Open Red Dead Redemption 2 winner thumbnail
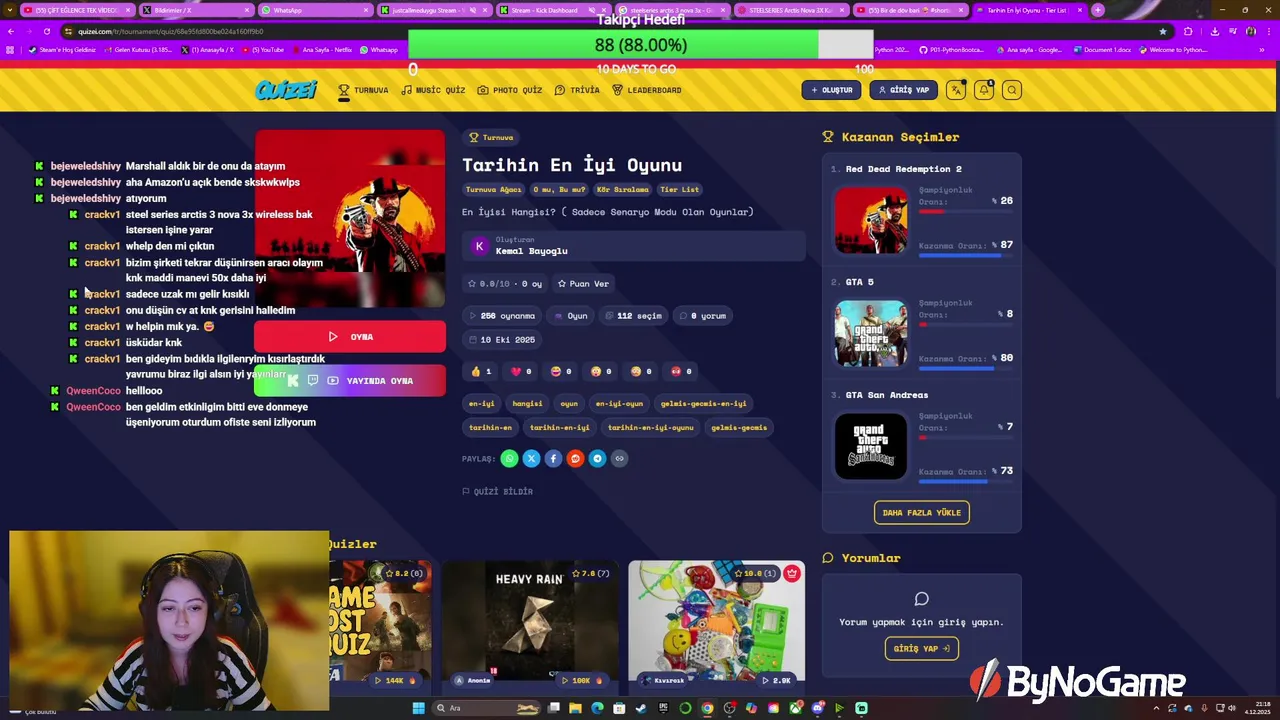The height and width of the screenshot is (720, 1280). coord(871,221)
